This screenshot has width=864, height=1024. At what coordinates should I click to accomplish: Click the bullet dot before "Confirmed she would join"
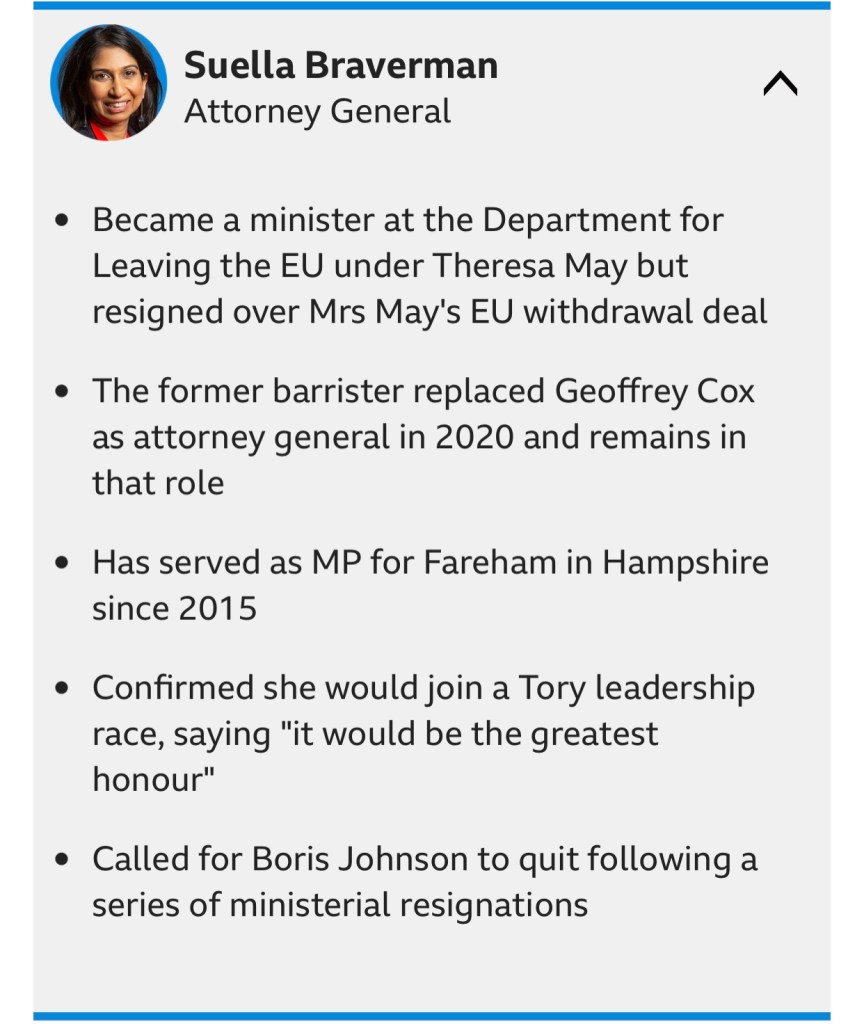[x=64, y=689]
